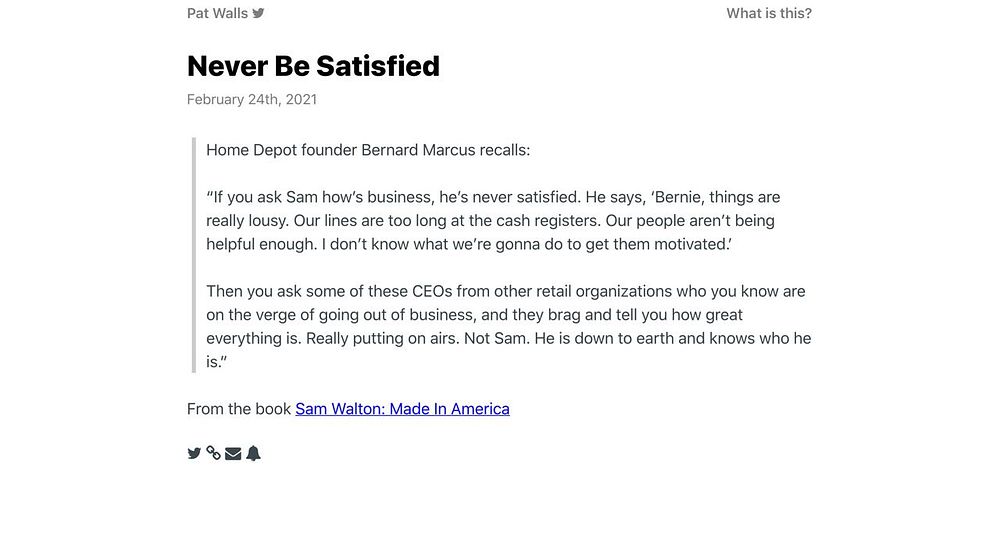Click the "Never Be Satisfied" post title
The width and height of the screenshot is (1000, 551).
click(313, 66)
